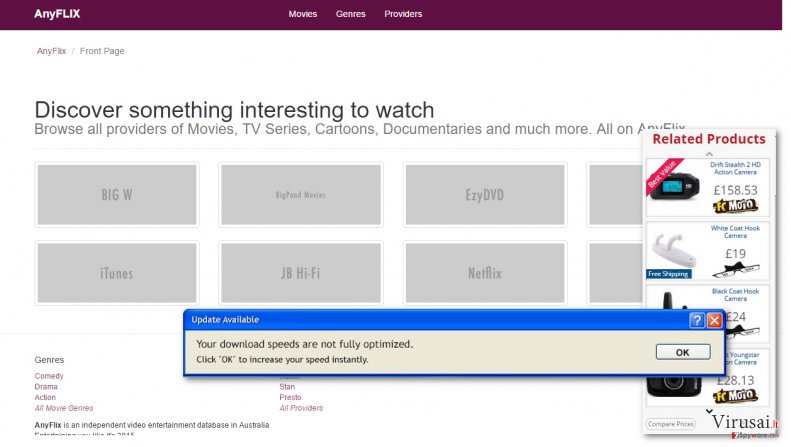Open the Drama genre link
Image resolution: width=791 pixels, height=447 pixels.
(x=46, y=386)
